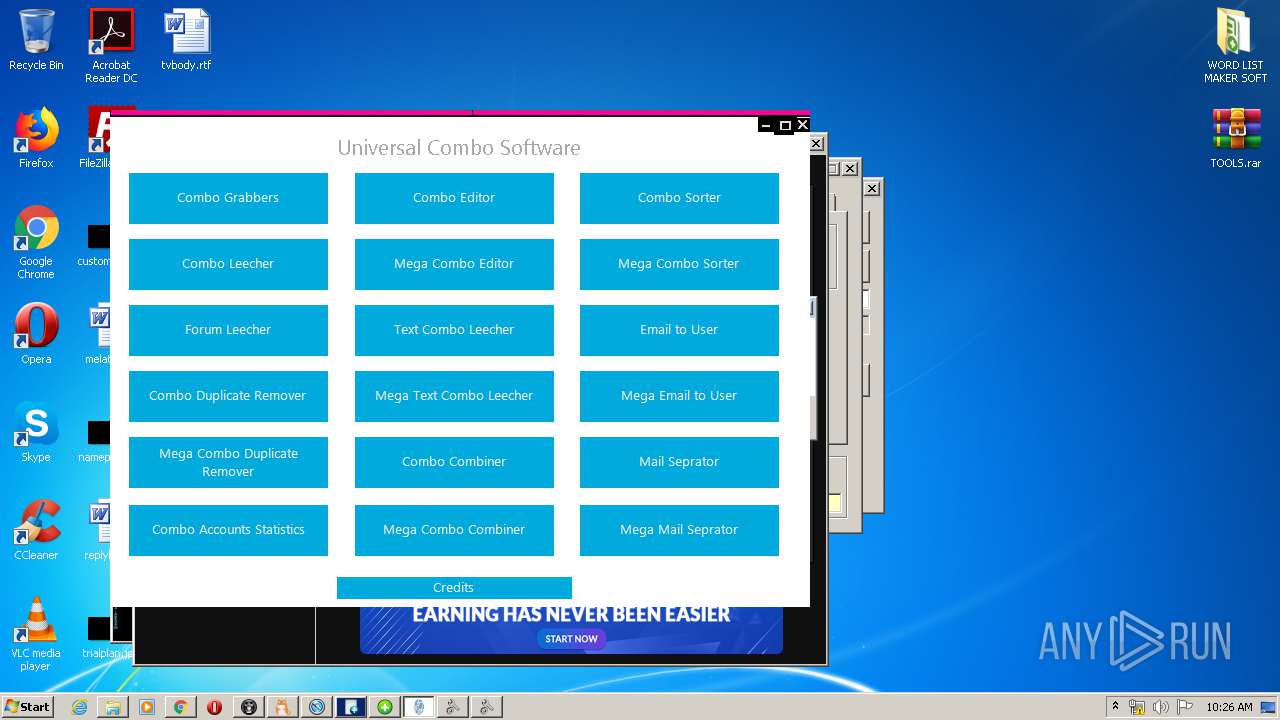Screen dimensions: 1280x720
Task: Open WORD LIST MAKER SOFT folder
Action: tap(1235, 46)
